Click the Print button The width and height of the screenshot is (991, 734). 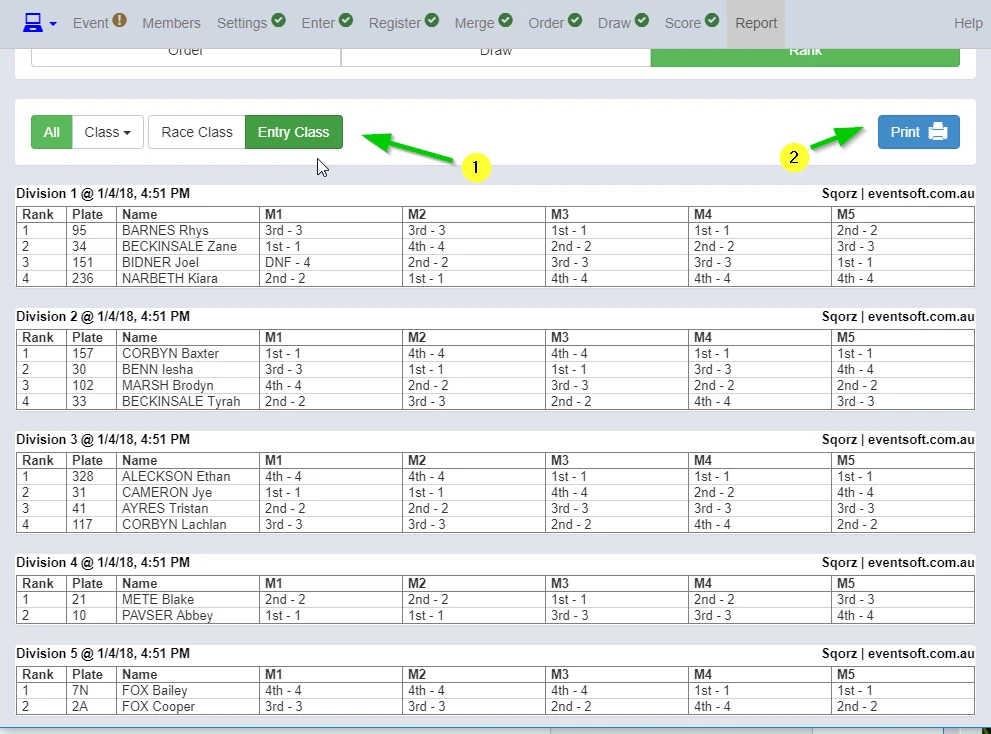click(x=918, y=132)
